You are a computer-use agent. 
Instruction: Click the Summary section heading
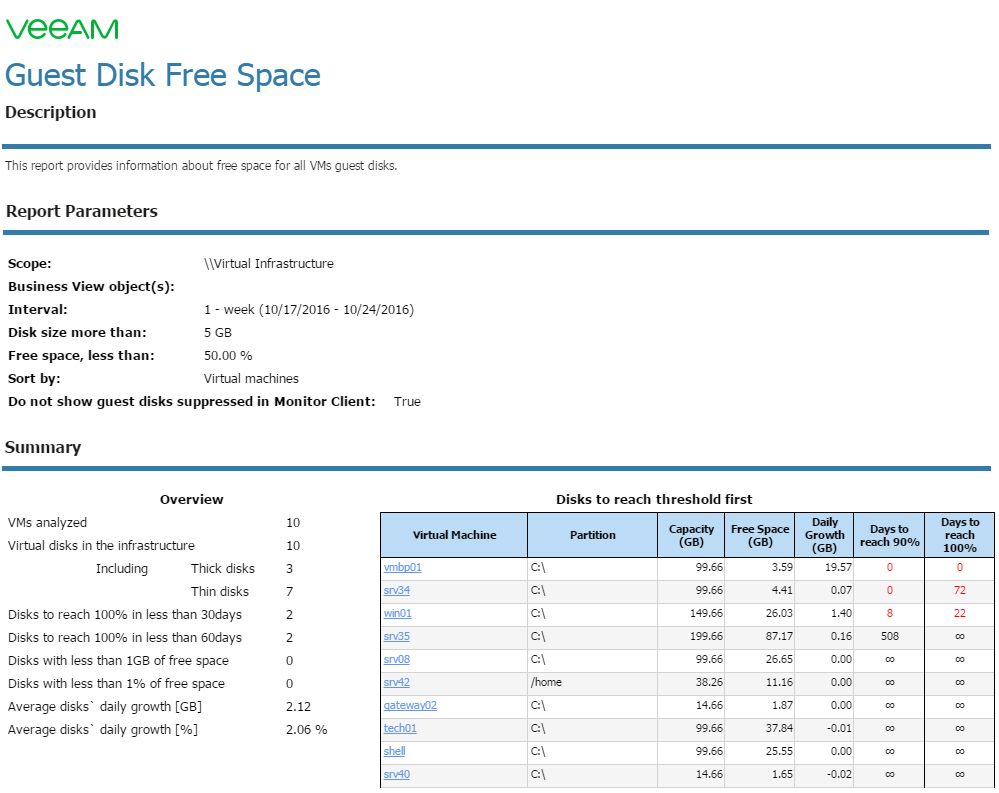43,447
